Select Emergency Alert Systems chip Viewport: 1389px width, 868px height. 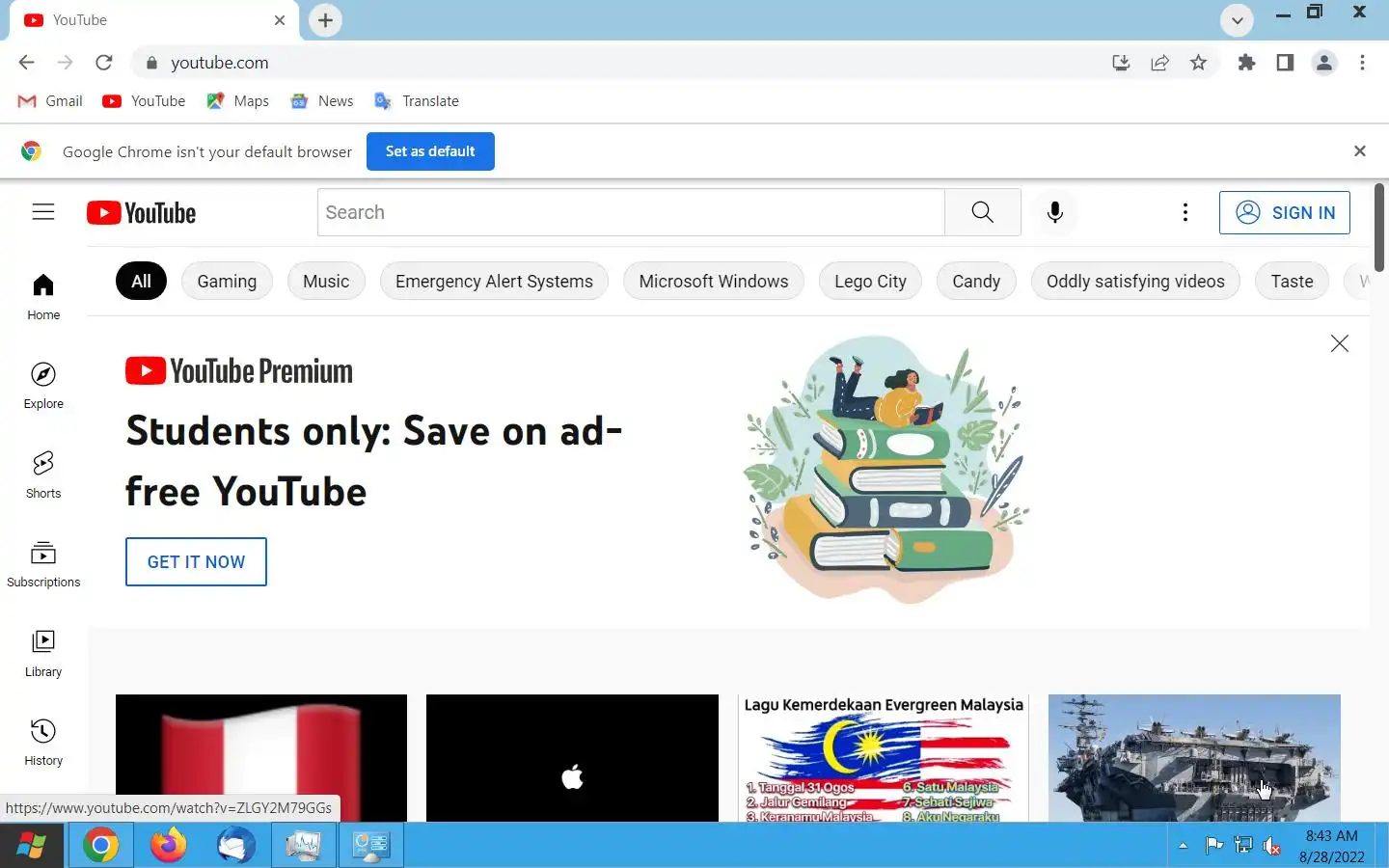[494, 282]
